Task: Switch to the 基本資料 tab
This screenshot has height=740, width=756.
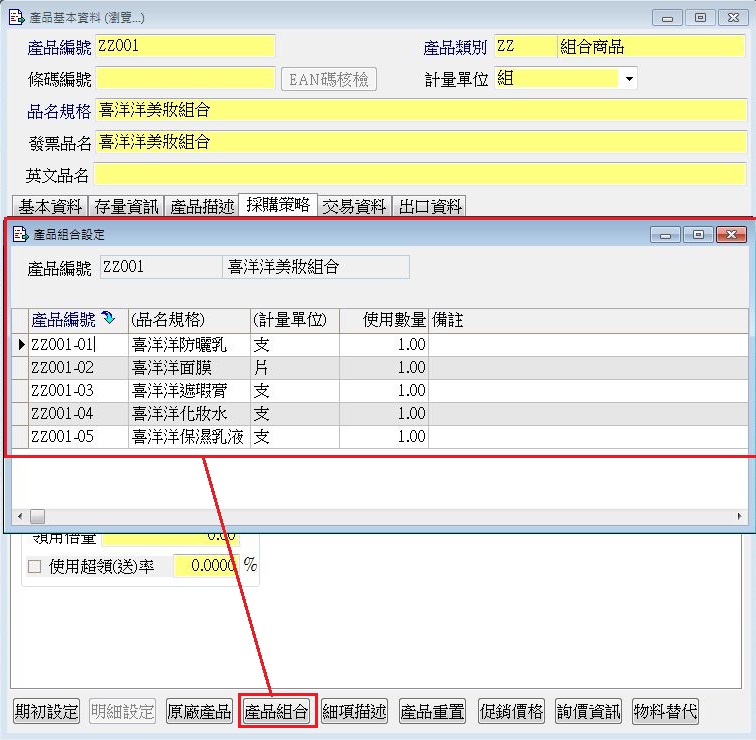Action: click(50, 206)
